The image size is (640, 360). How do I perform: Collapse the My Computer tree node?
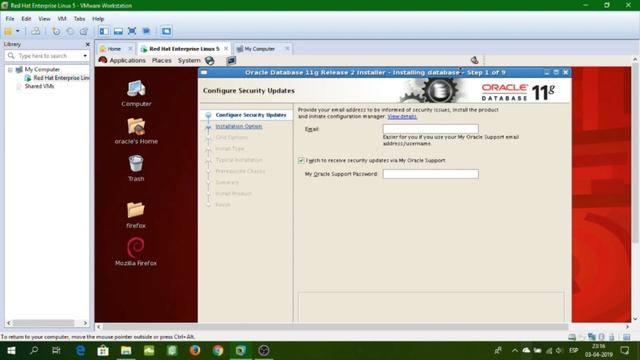pos(10,70)
